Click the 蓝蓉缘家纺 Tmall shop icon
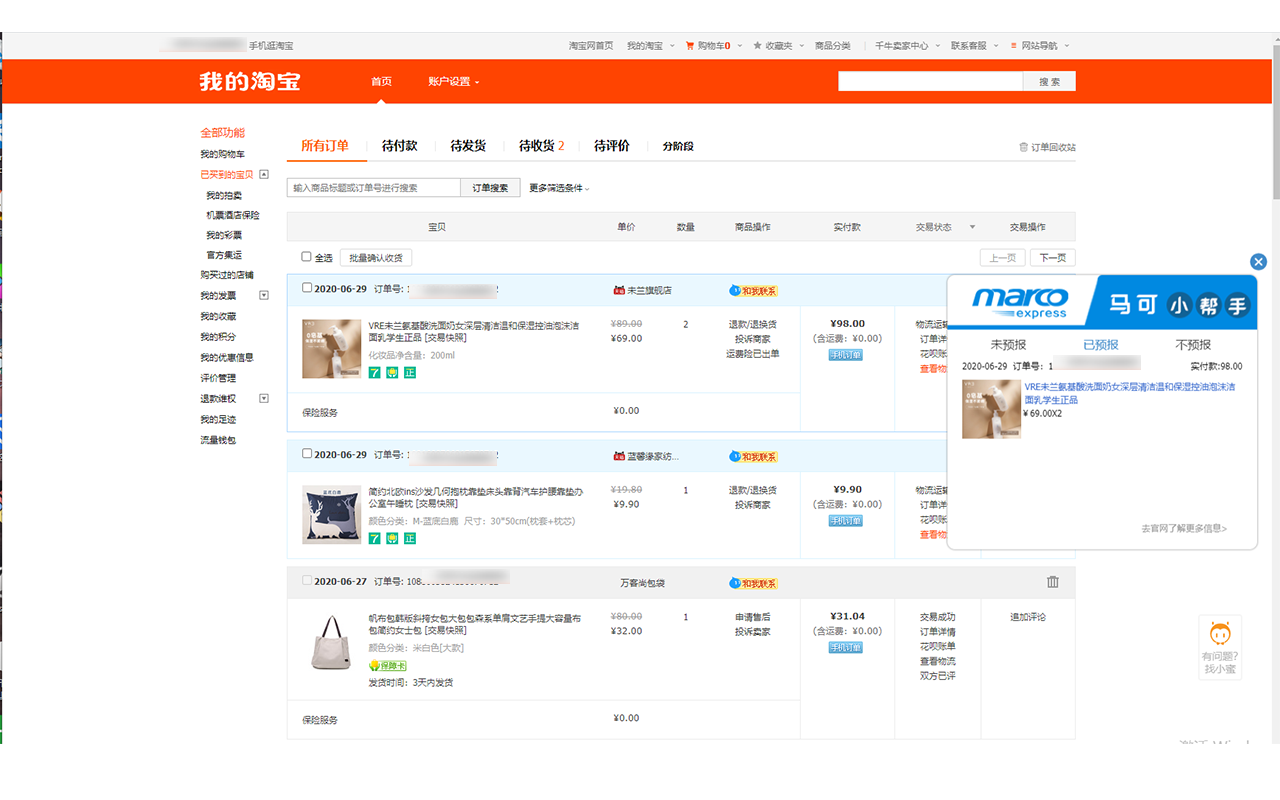Image resolution: width=1280 pixels, height=800 pixels. 619,456
